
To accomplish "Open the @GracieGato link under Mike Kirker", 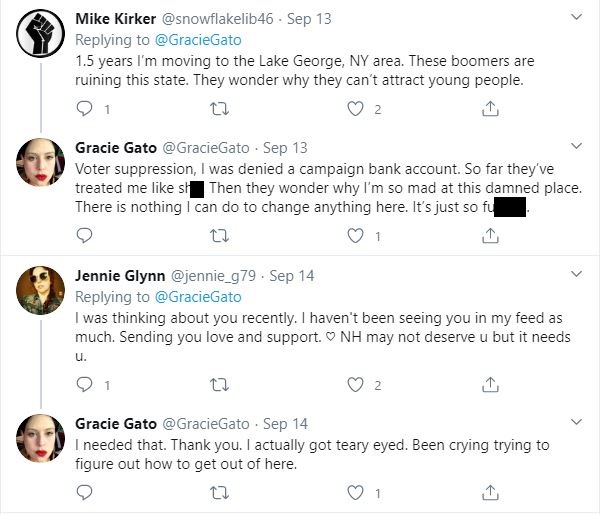I will point(198,38).
